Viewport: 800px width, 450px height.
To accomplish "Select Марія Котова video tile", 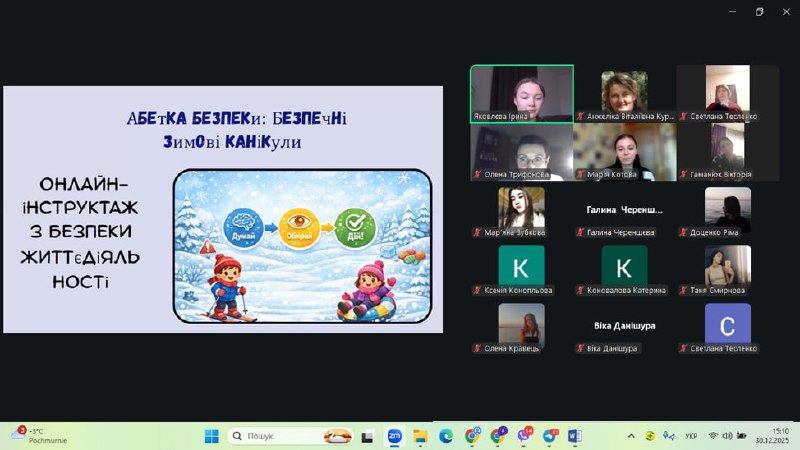I will click(624, 152).
